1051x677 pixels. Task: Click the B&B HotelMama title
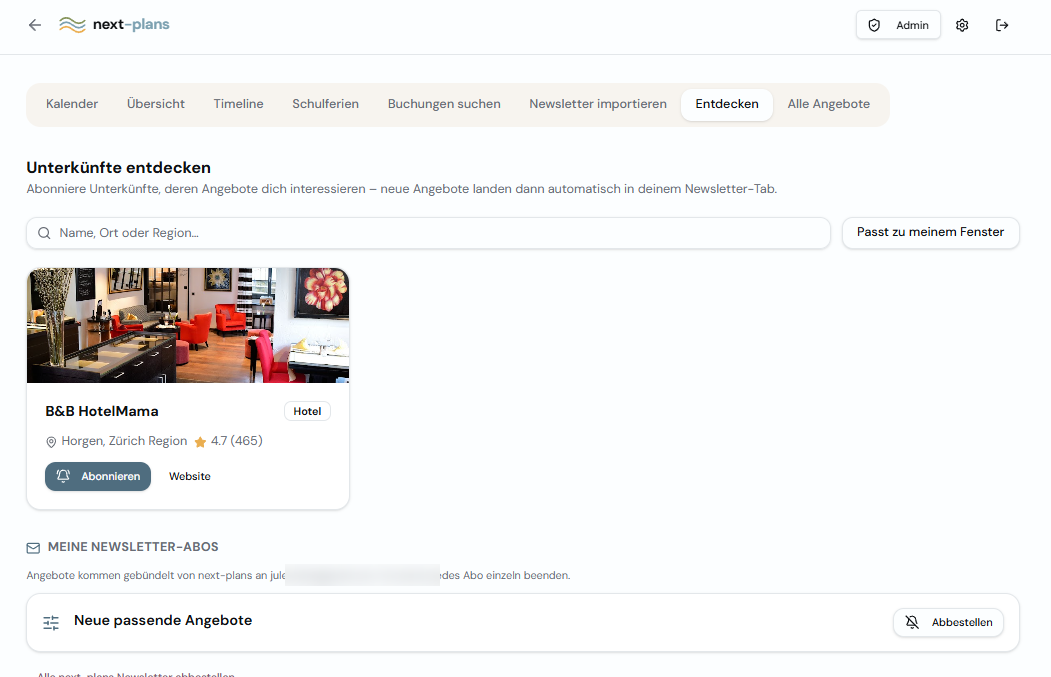tap(102, 411)
